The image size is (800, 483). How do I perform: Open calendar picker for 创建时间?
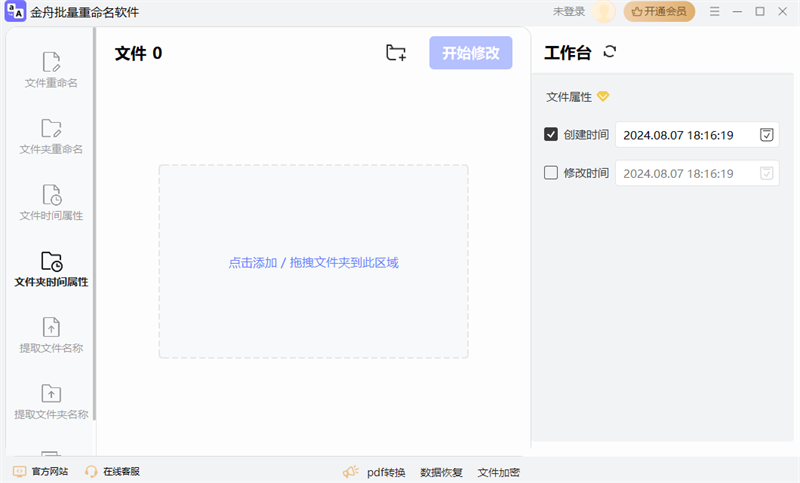click(766, 135)
